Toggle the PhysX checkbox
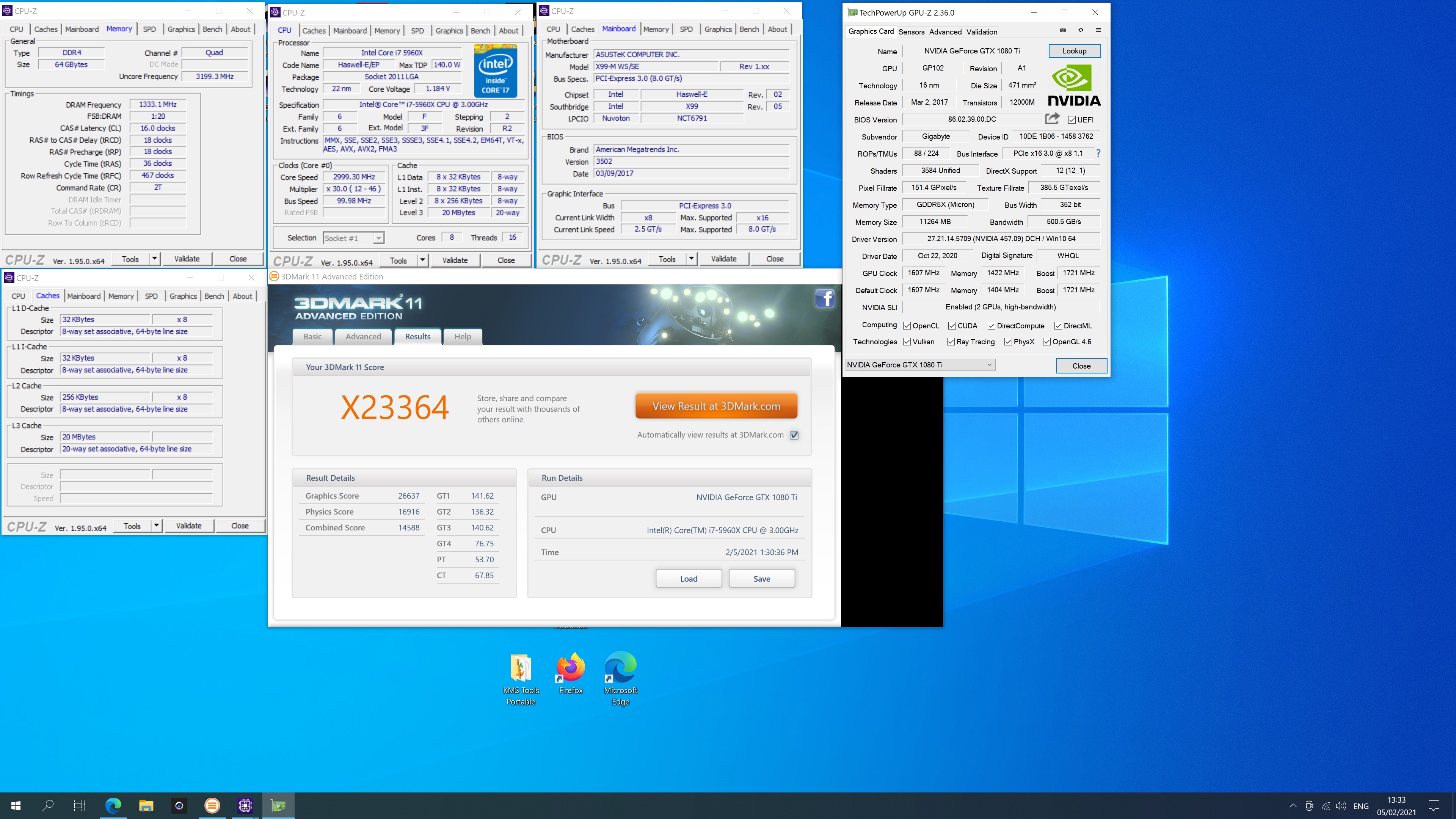This screenshot has height=819, width=1456. click(1008, 341)
